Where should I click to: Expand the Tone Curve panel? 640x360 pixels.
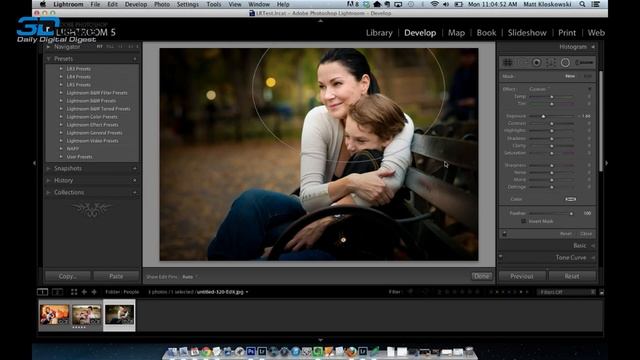click(593, 258)
